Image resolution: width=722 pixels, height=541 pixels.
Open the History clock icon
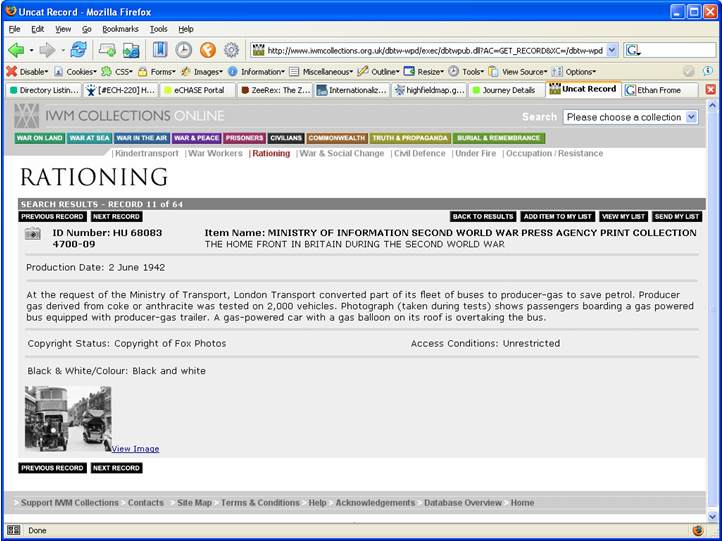pyautogui.click(x=184, y=50)
